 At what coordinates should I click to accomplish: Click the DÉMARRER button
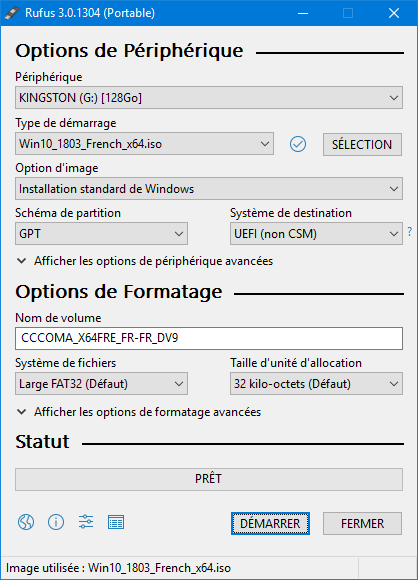pos(270,523)
